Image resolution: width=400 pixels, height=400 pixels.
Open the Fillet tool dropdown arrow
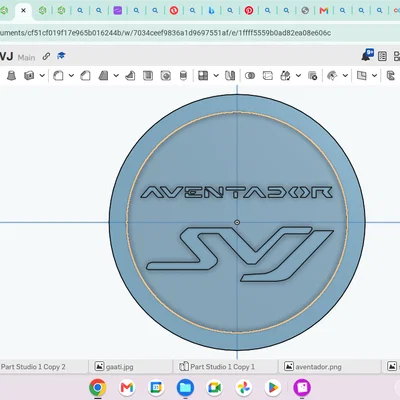71,76
